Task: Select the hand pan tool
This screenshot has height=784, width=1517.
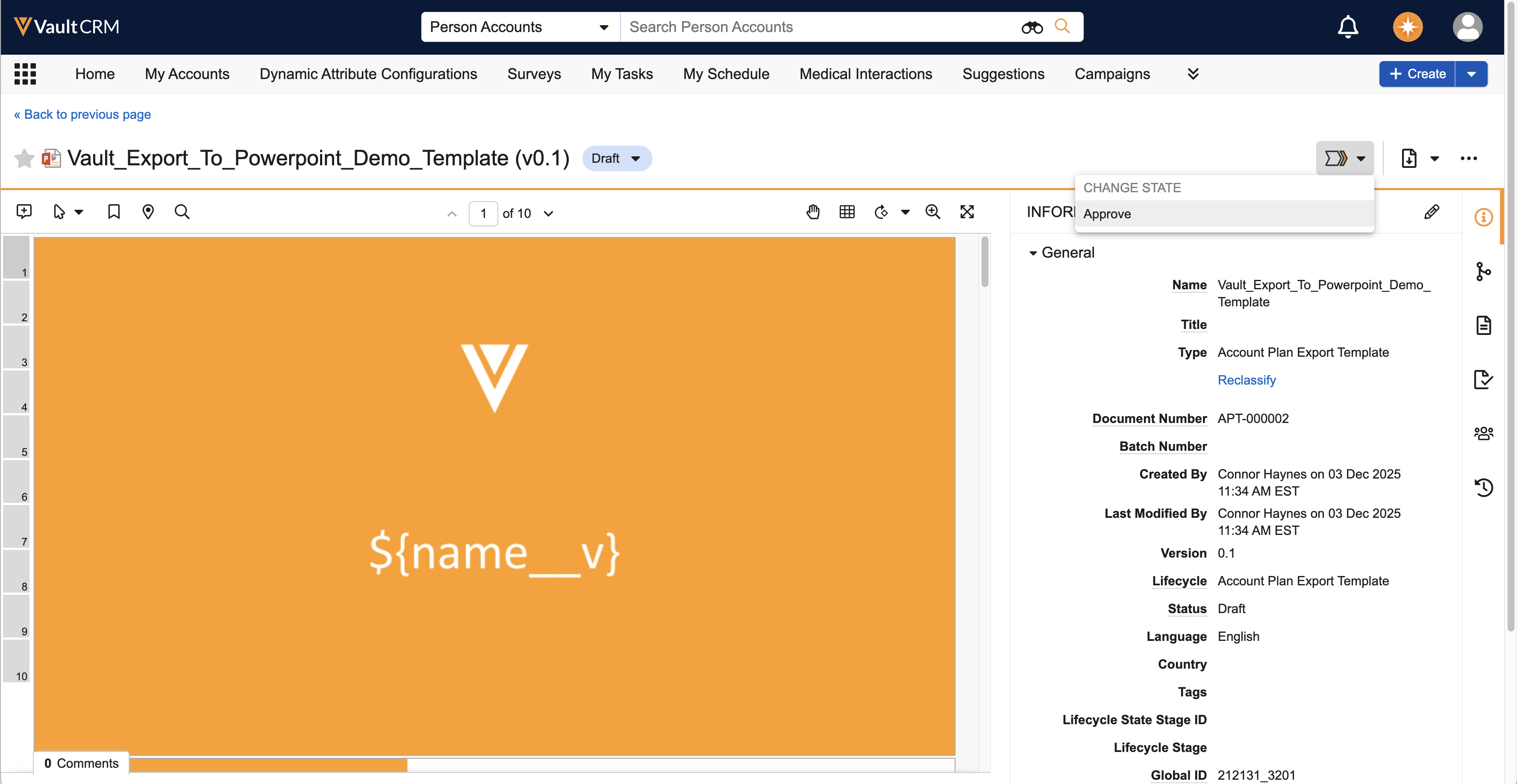Action: [813, 212]
